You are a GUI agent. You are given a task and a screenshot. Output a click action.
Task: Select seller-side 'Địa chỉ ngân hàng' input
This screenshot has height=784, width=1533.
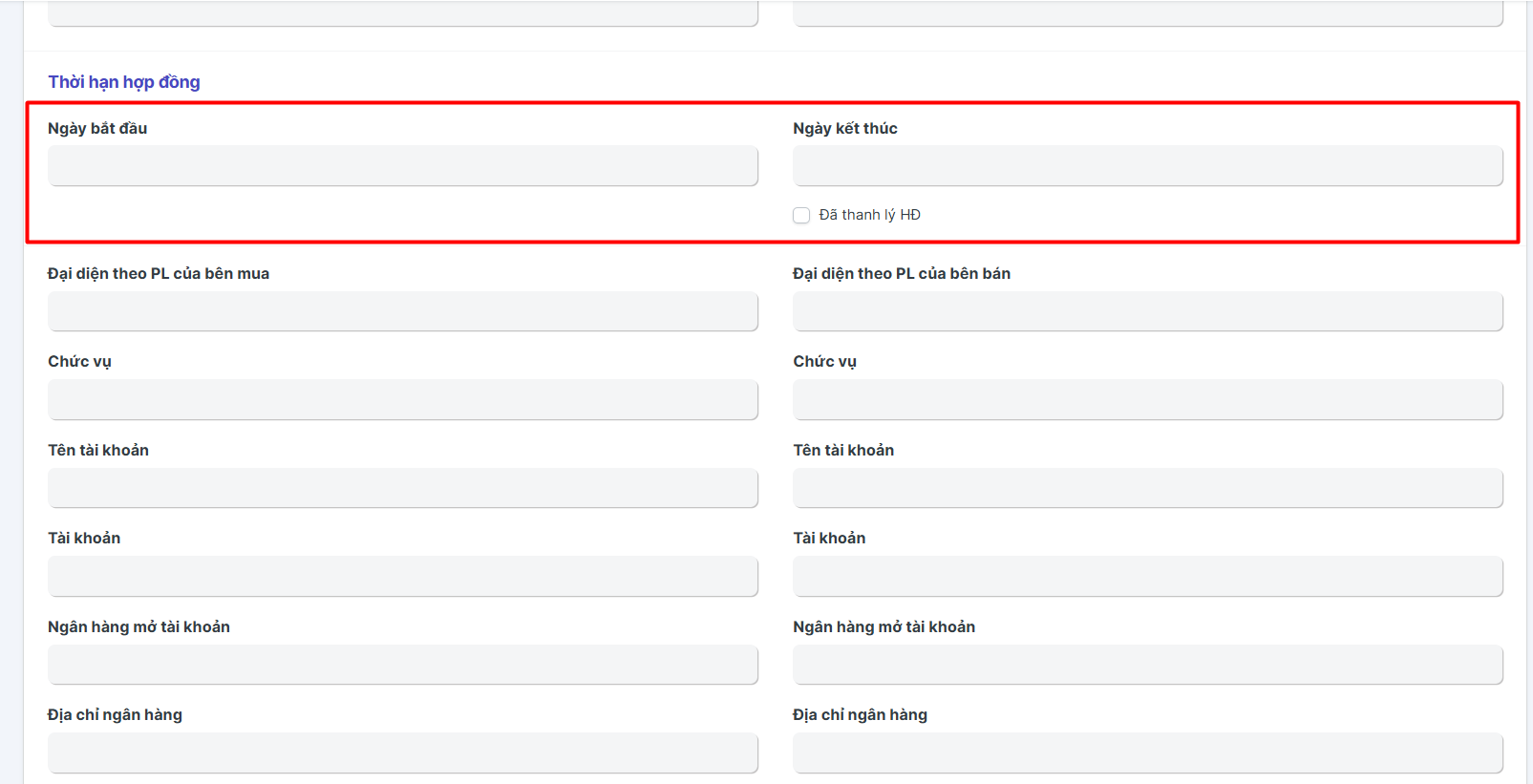tap(1147, 752)
